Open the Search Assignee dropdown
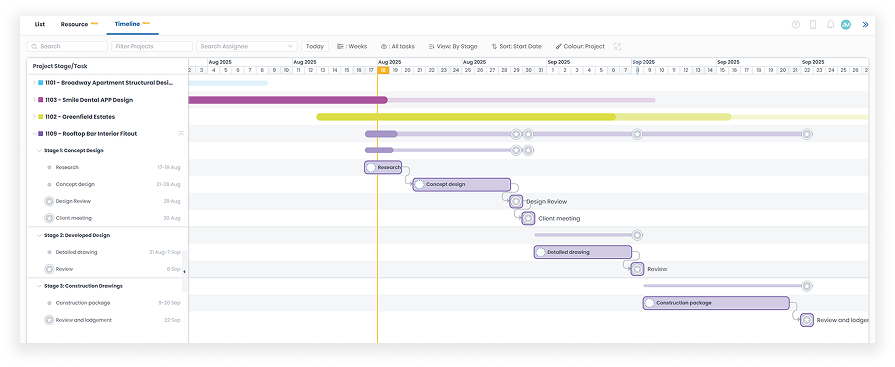 coord(247,46)
